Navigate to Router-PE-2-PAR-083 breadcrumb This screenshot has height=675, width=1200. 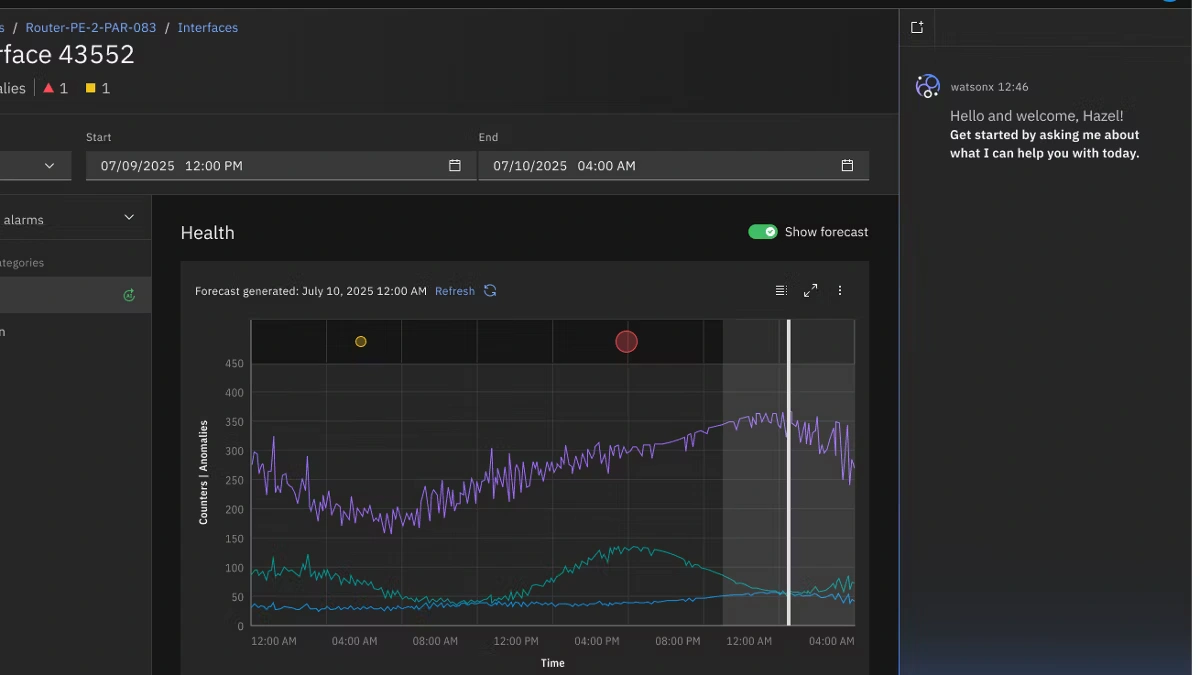[90, 27]
